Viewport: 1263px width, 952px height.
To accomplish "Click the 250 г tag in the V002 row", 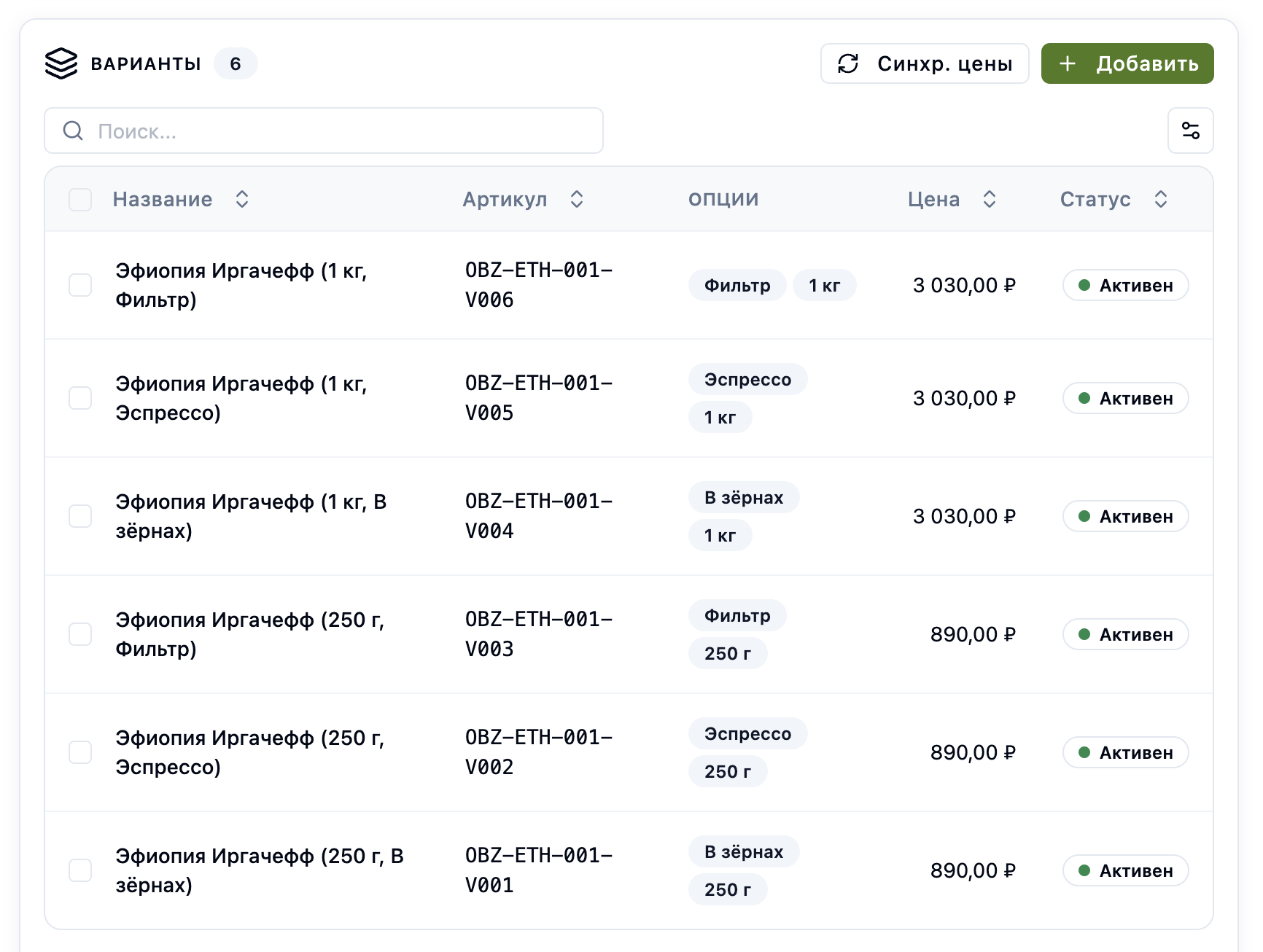I will pos(728,771).
